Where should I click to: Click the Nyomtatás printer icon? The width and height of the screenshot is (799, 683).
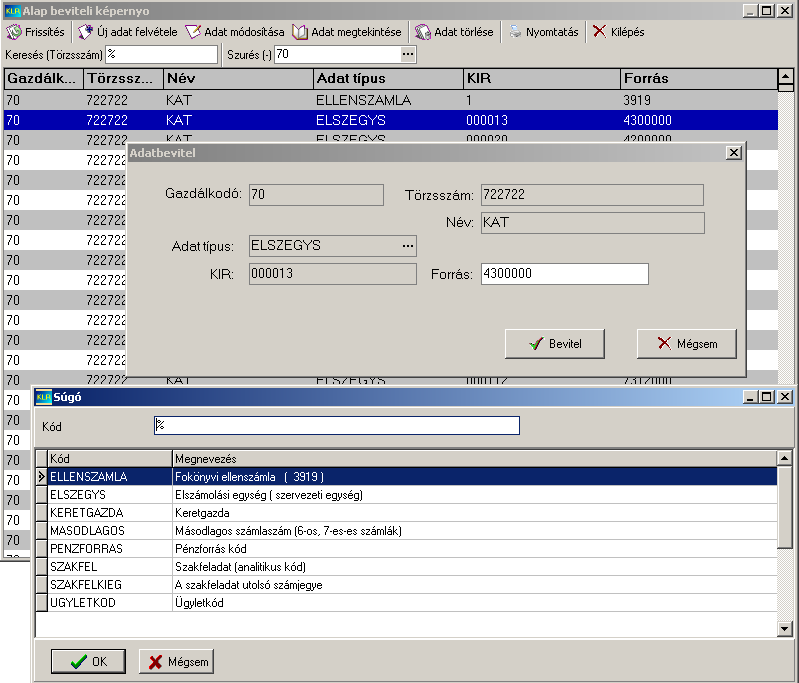tap(516, 32)
